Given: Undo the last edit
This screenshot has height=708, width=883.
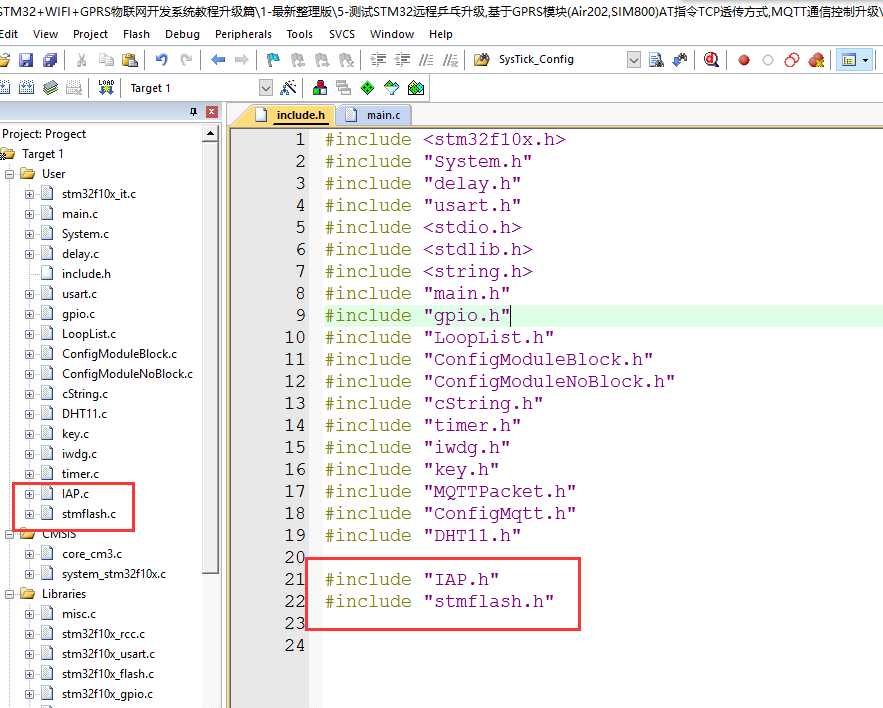Looking at the screenshot, I should coord(162,60).
